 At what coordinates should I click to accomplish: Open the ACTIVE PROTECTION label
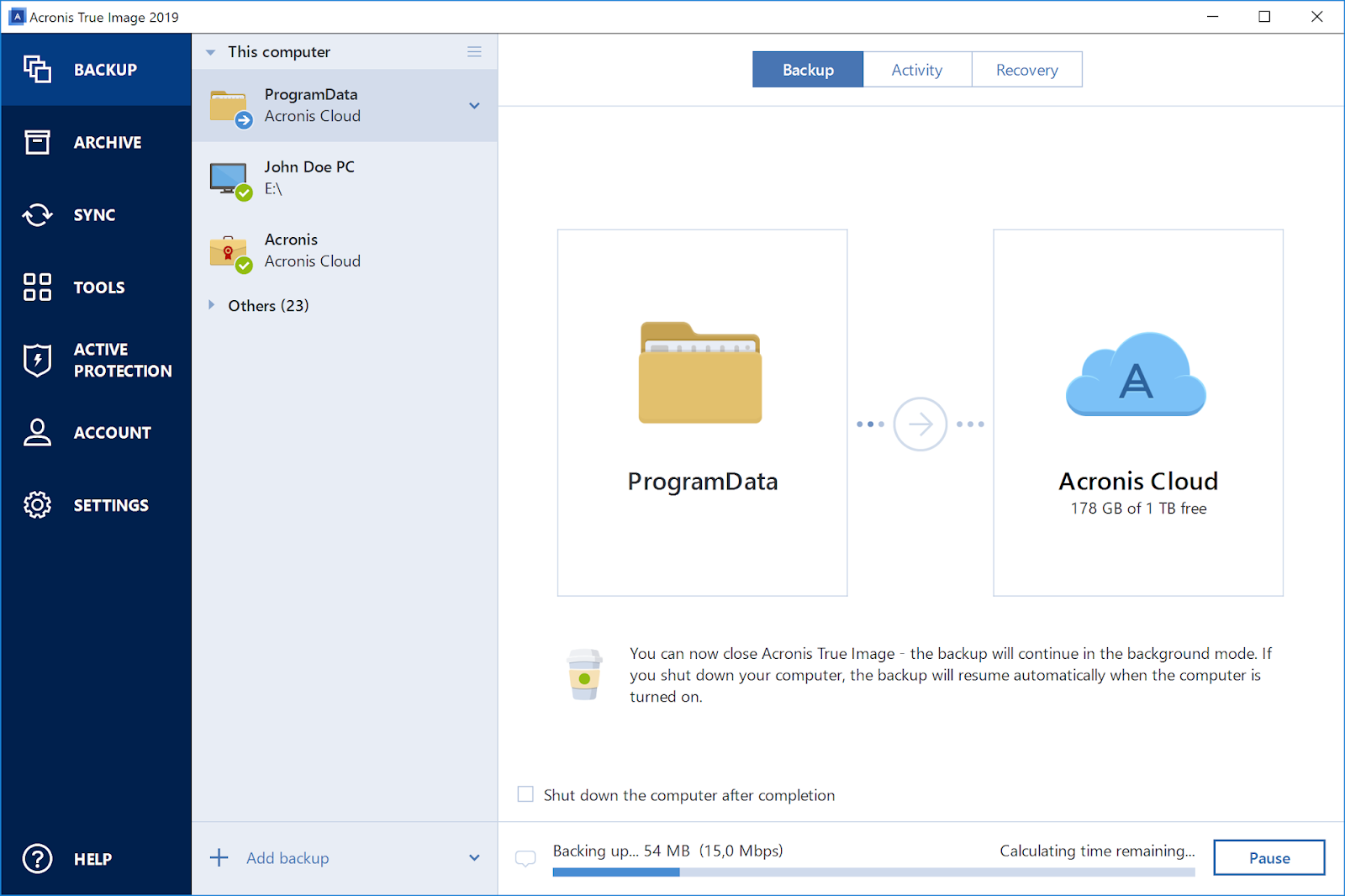pyautogui.click(x=123, y=360)
